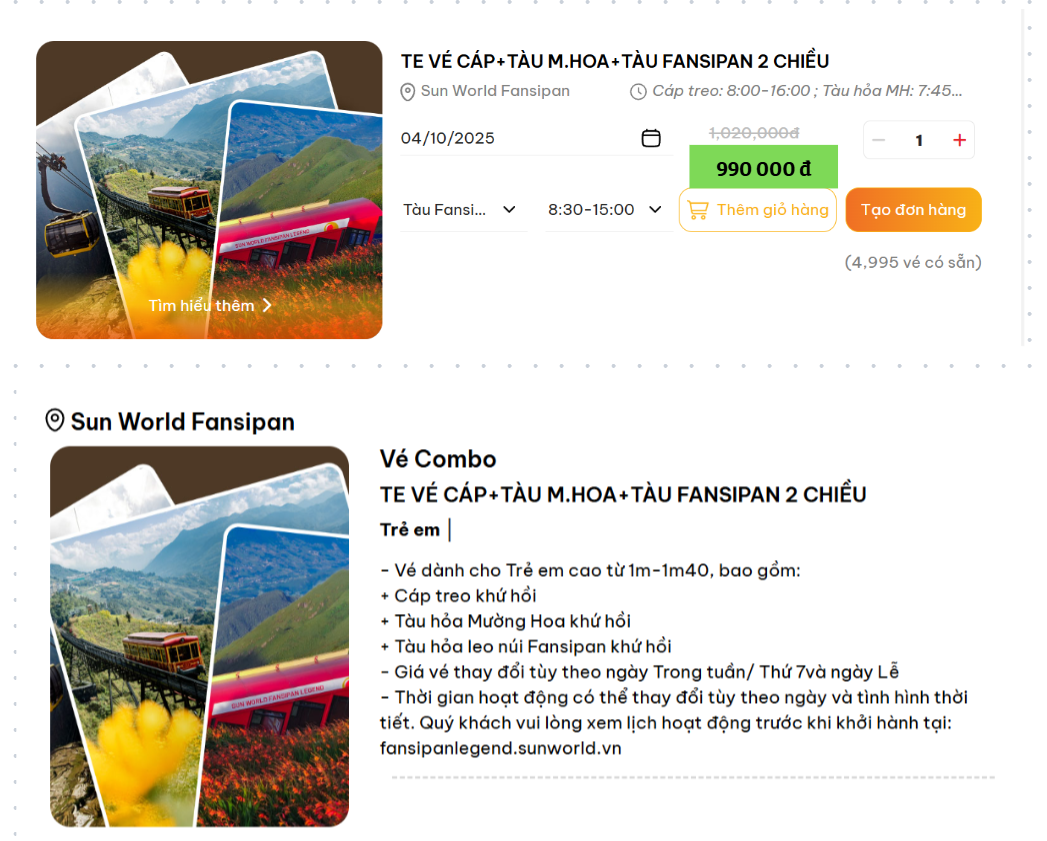Click the Vé Combo detail image
Viewport: 1047px width, 841px height.
pos(199,637)
